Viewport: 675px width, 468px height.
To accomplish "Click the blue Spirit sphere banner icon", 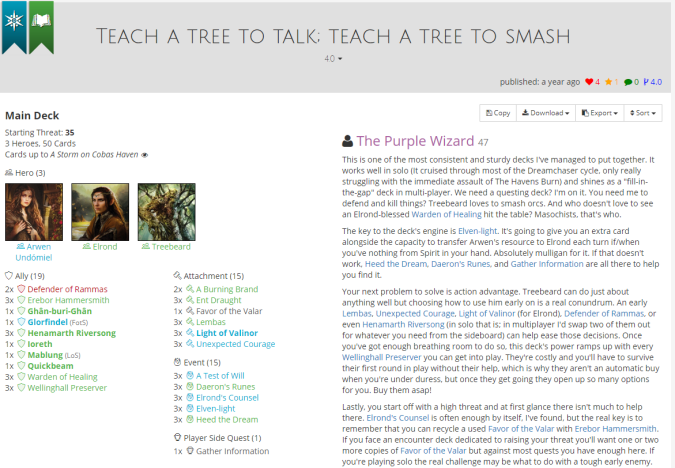I will click(14, 27).
